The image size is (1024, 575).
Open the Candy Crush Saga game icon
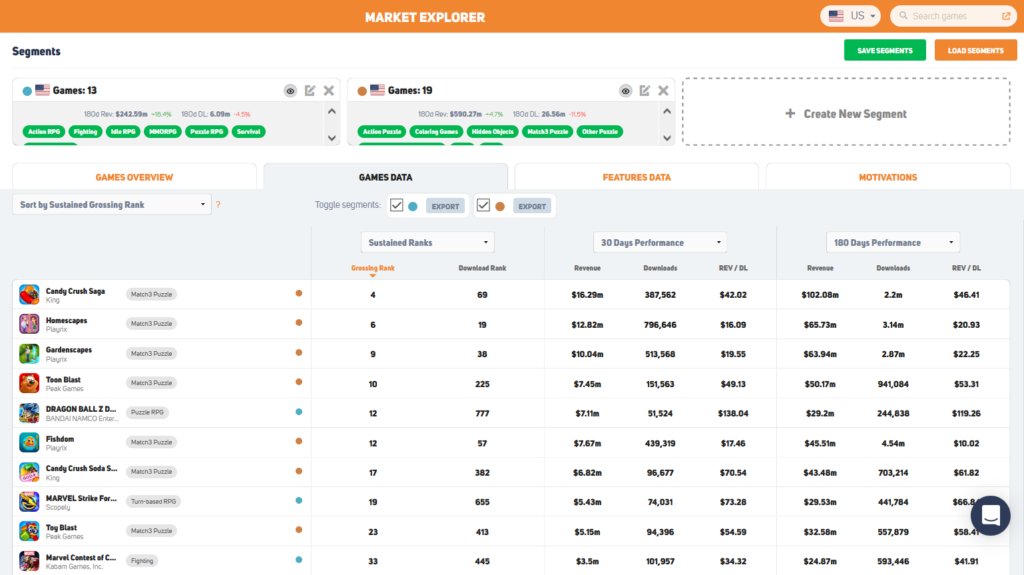[x=29, y=295]
